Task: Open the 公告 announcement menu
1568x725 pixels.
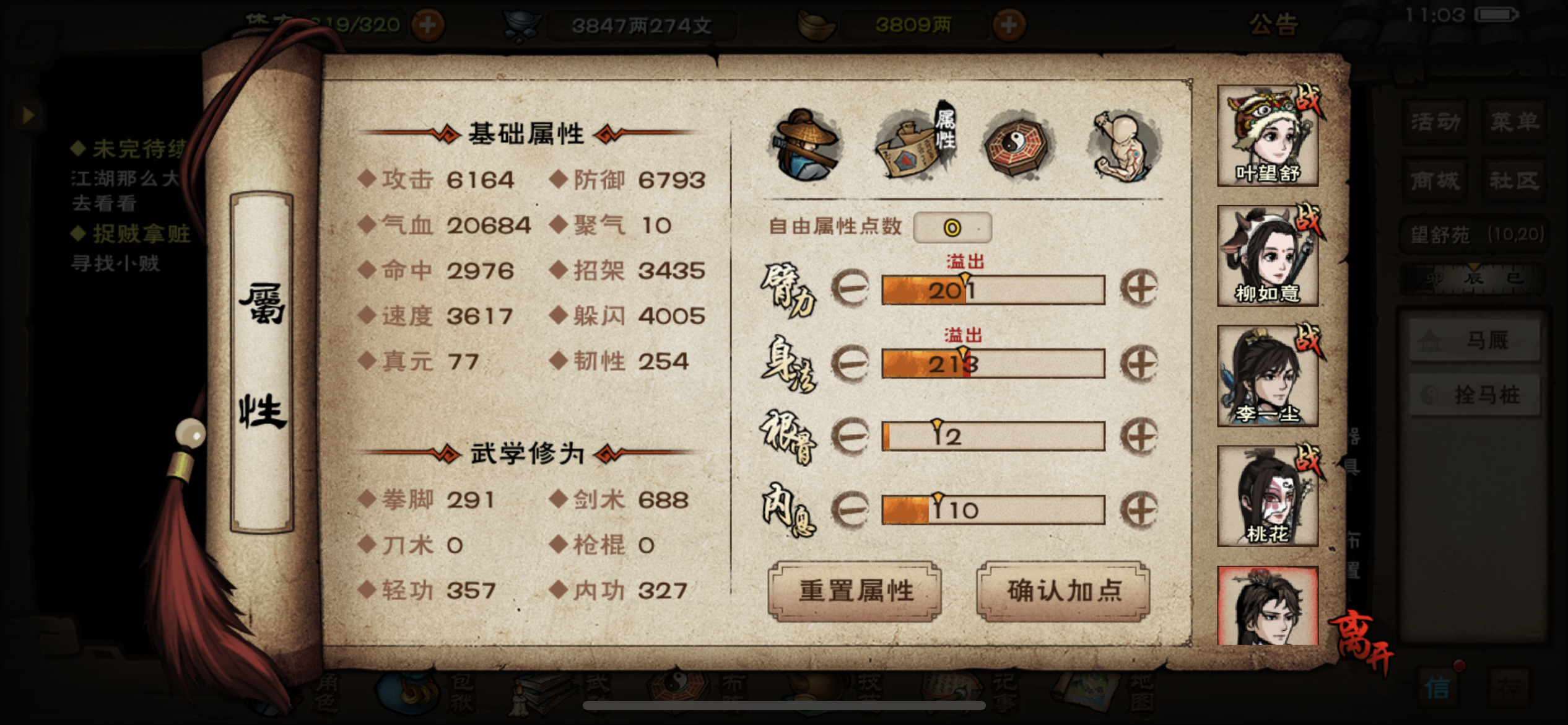Action: [1273, 25]
